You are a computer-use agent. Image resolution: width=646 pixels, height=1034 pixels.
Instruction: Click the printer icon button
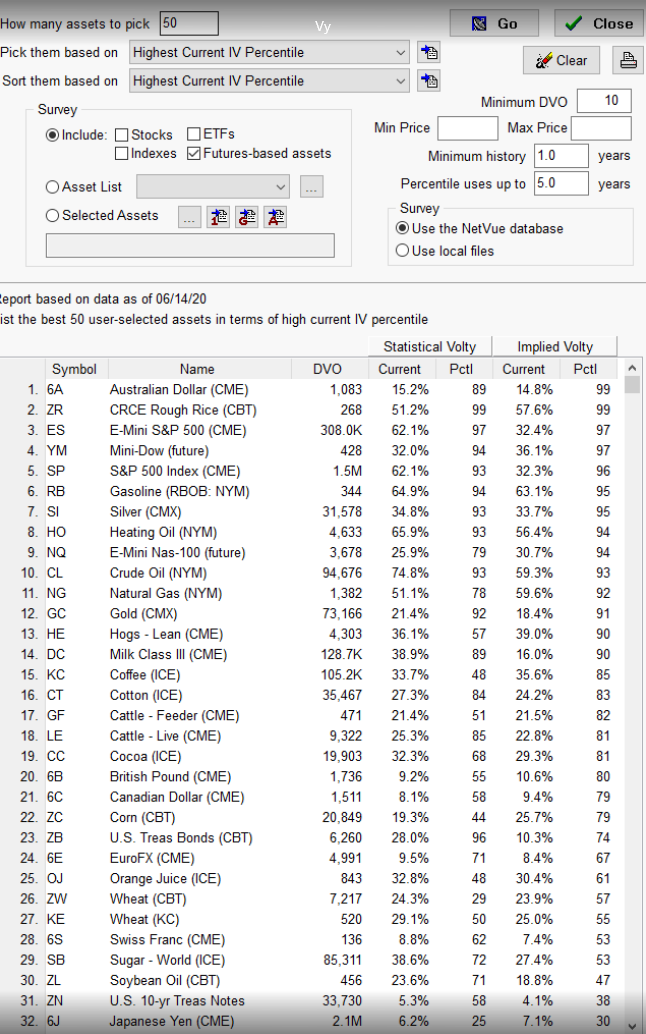click(628, 60)
